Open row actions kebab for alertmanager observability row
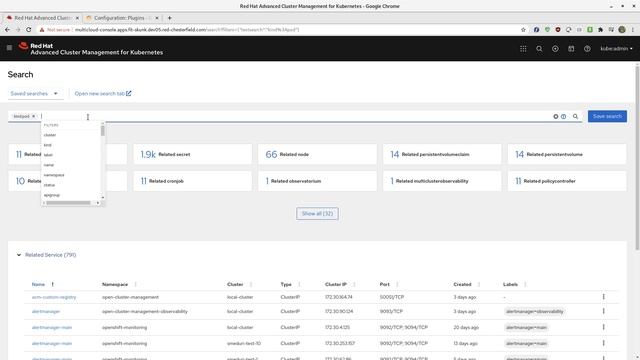This screenshot has height=360, width=640. click(603, 311)
